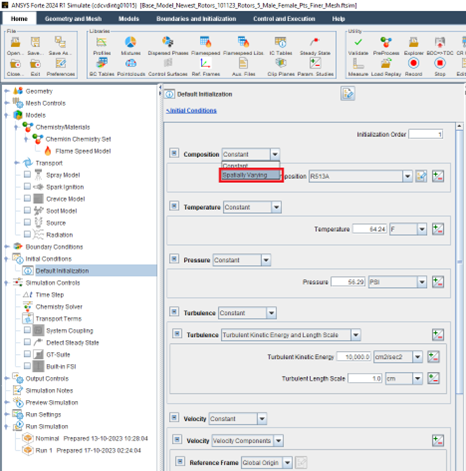466x471 pixels.
Task: Enable the Spark Ignition checkbox
Action: (x=27, y=186)
